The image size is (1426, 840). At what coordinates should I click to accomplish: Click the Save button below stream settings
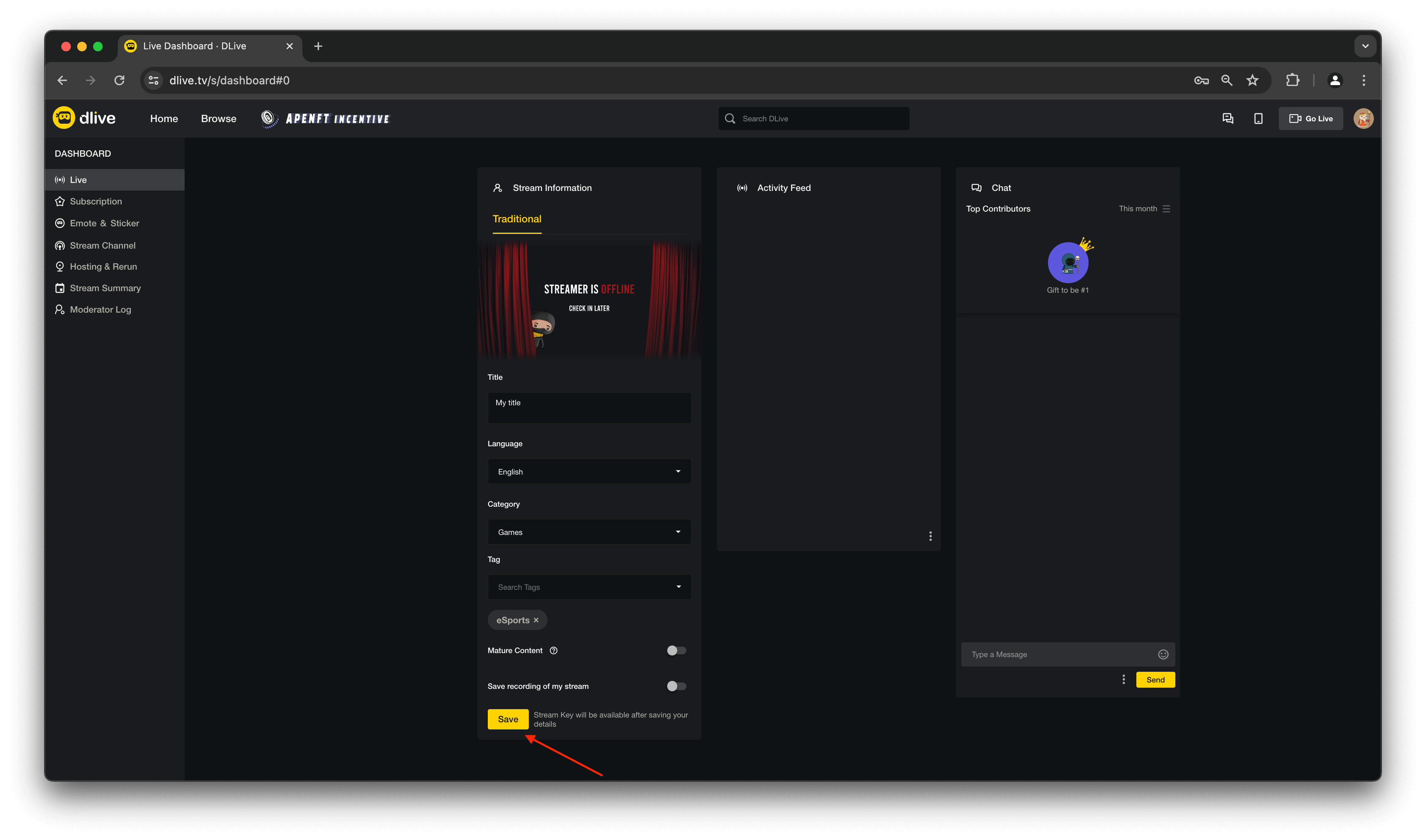pyautogui.click(x=507, y=719)
